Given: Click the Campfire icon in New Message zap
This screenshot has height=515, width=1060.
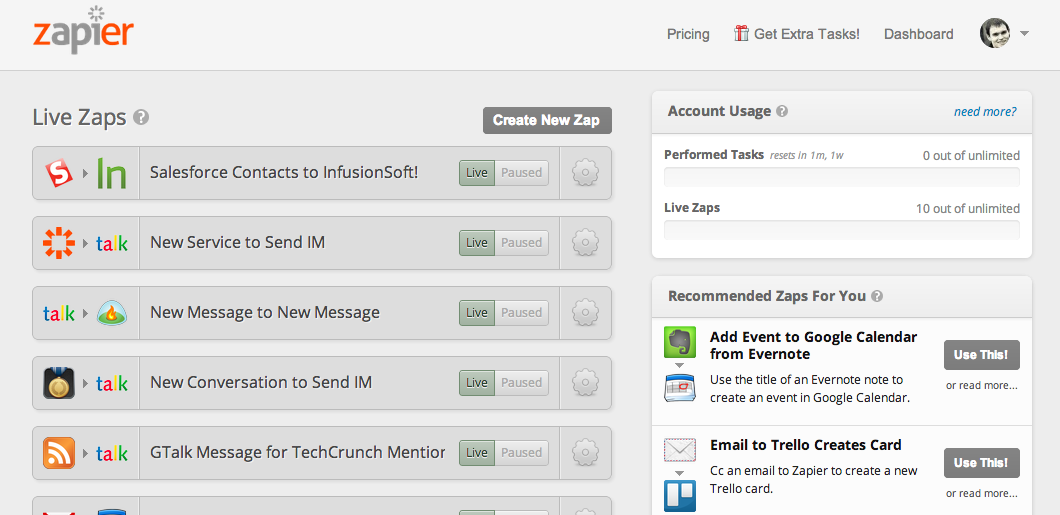Looking at the screenshot, I should pos(112,313).
